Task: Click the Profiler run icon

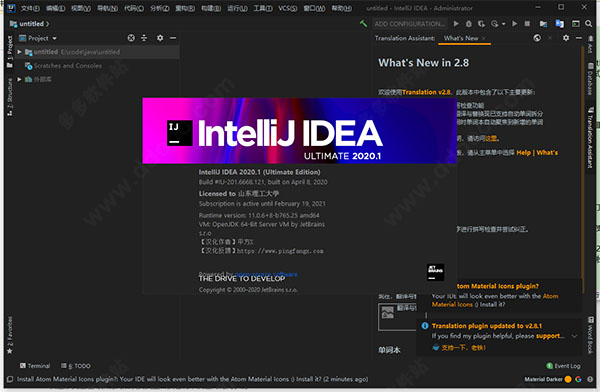Action: (495, 24)
